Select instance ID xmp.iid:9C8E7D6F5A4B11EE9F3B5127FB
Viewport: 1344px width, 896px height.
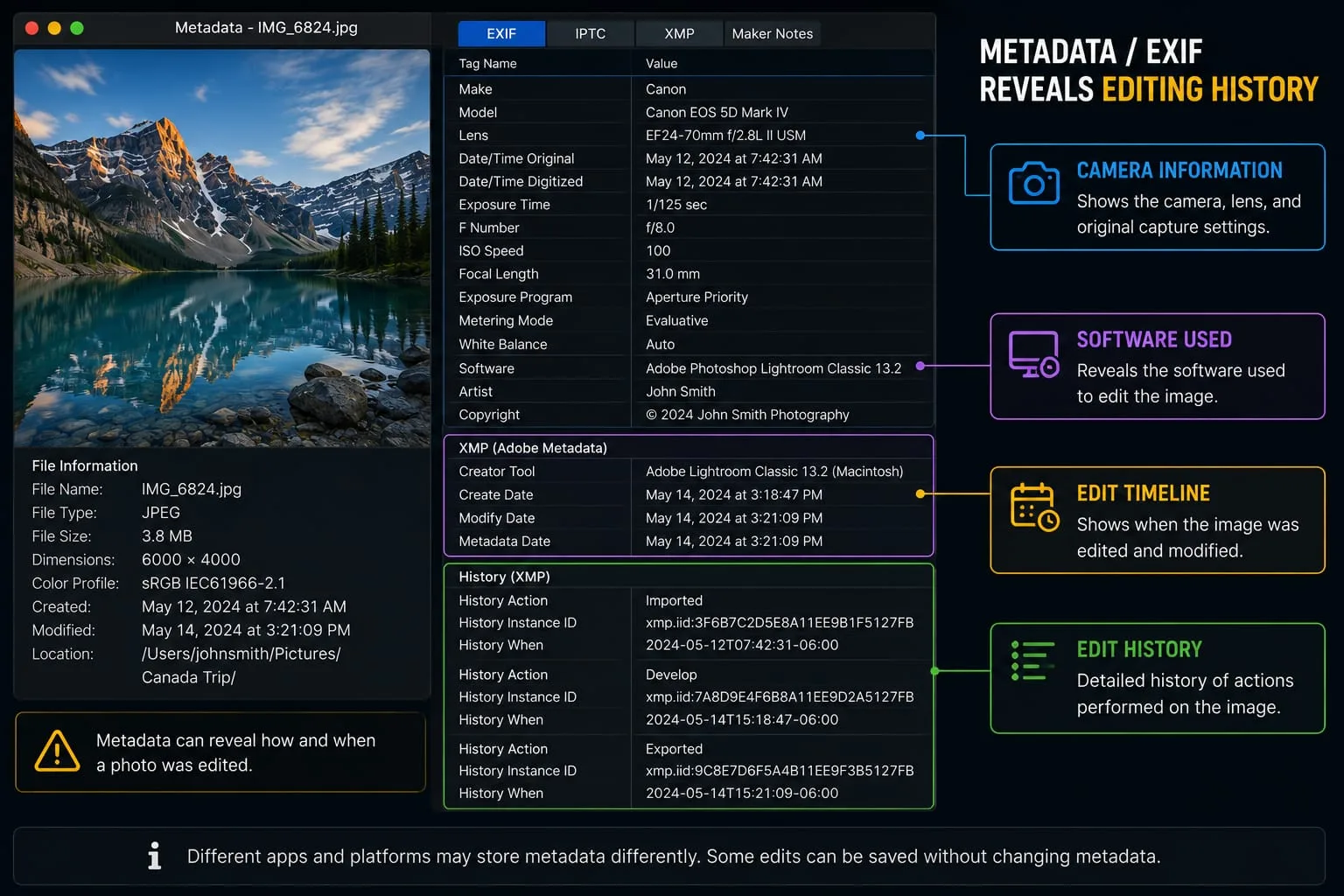(x=780, y=771)
